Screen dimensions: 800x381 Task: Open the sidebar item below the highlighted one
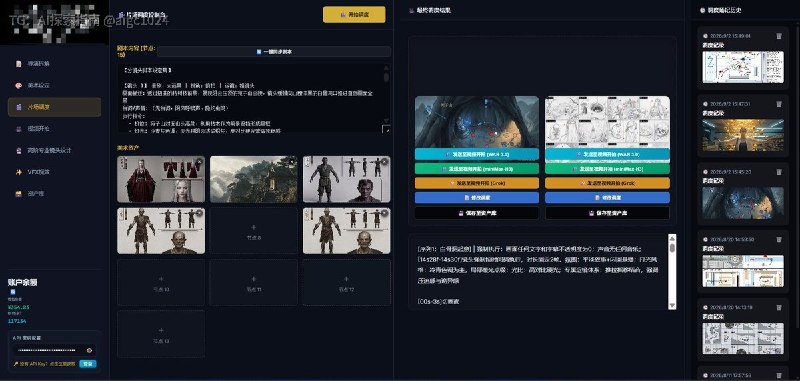coord(54,129)
